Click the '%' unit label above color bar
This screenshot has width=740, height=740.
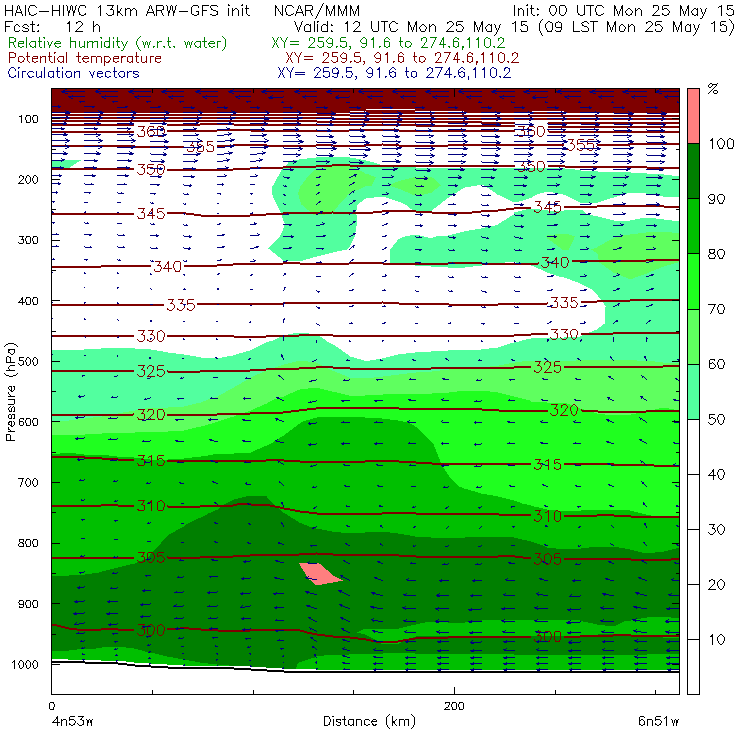point(713,89)
